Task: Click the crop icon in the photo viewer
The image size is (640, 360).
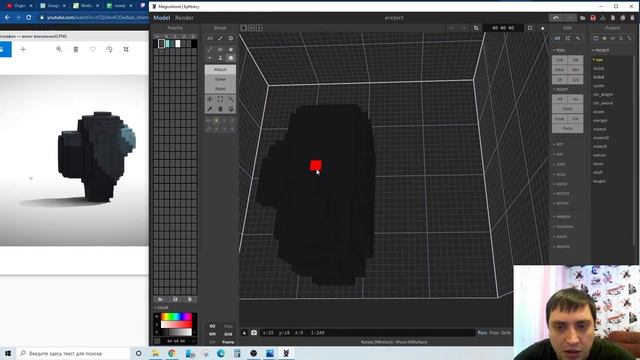Action: [x=126, y=49]
